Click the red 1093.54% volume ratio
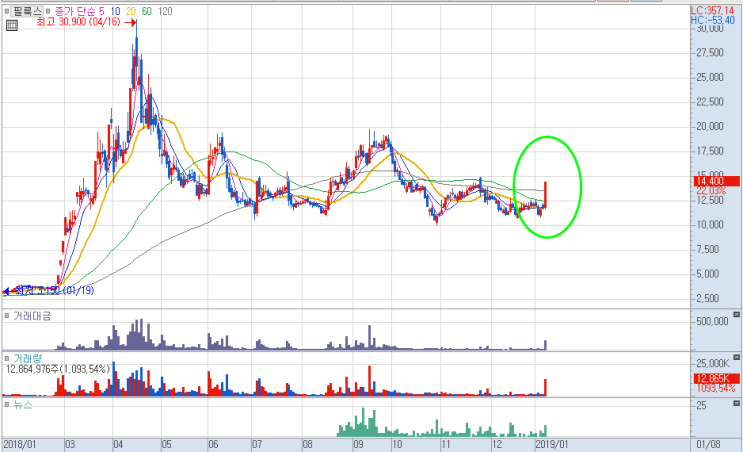This screenshot has height=452, width=743. point(716,389)
